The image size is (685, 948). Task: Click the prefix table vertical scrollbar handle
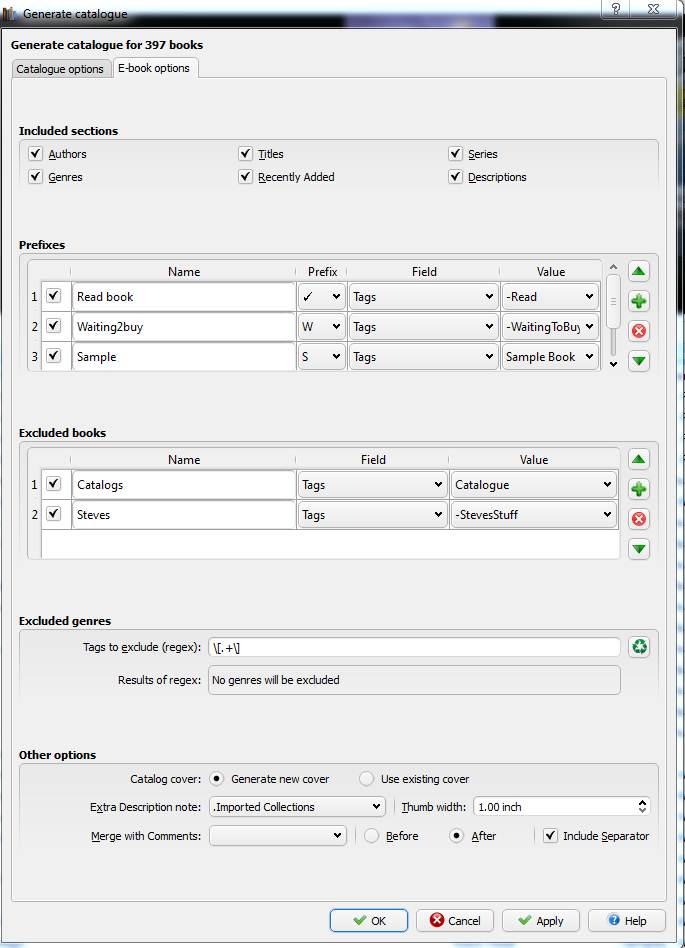tap(613, 301)
